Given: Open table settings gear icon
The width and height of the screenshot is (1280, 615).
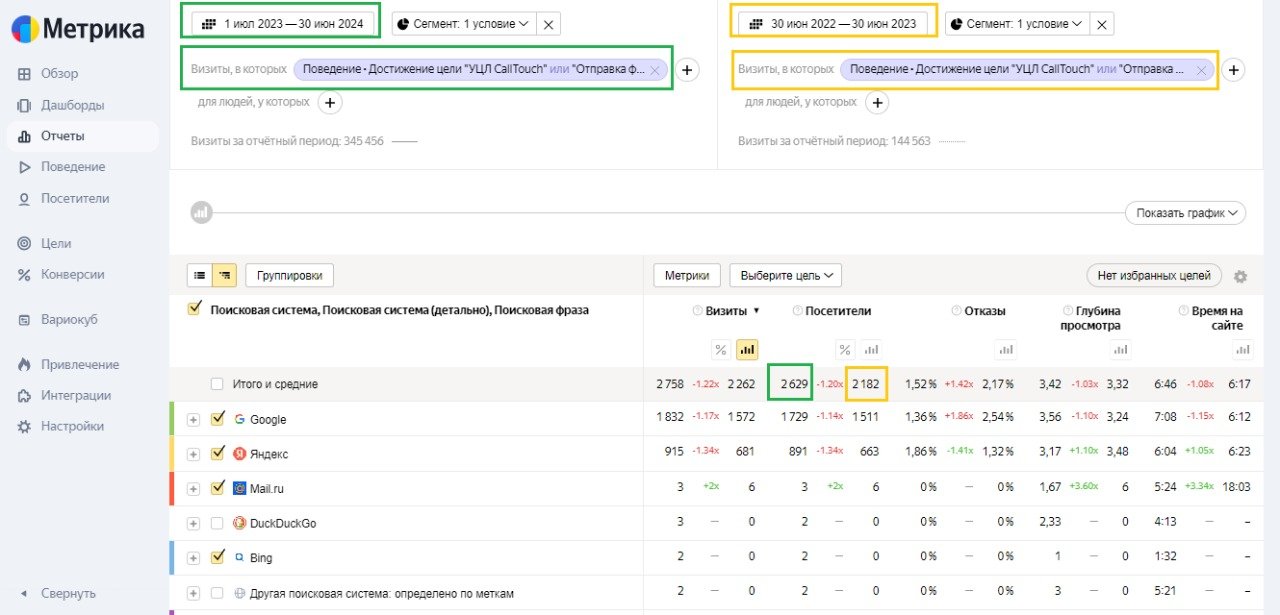Looking at the screenshot, I should [1240, 277].
